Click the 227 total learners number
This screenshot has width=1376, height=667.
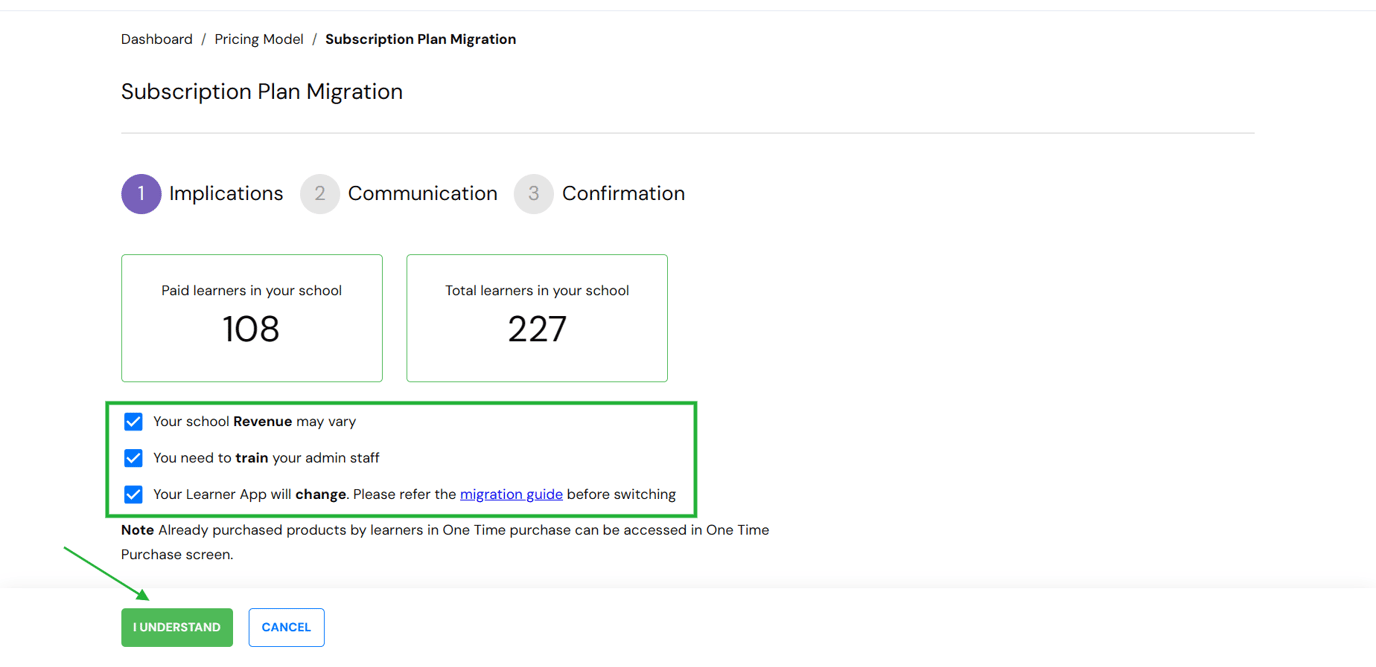[537, 329]
